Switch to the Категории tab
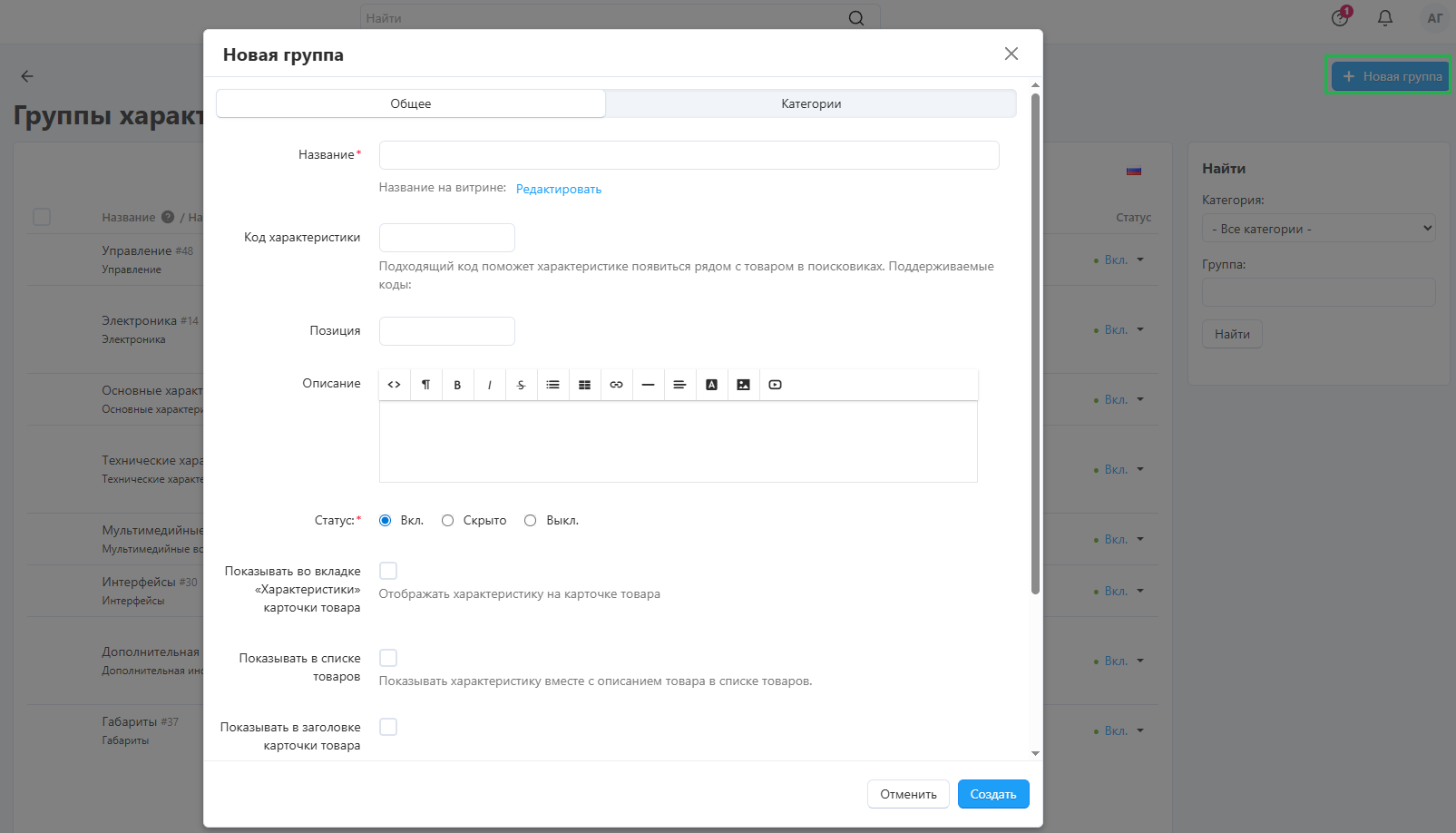Image resolution: width=1456 pixels, height=833 pixels. (x=811, y=103)
